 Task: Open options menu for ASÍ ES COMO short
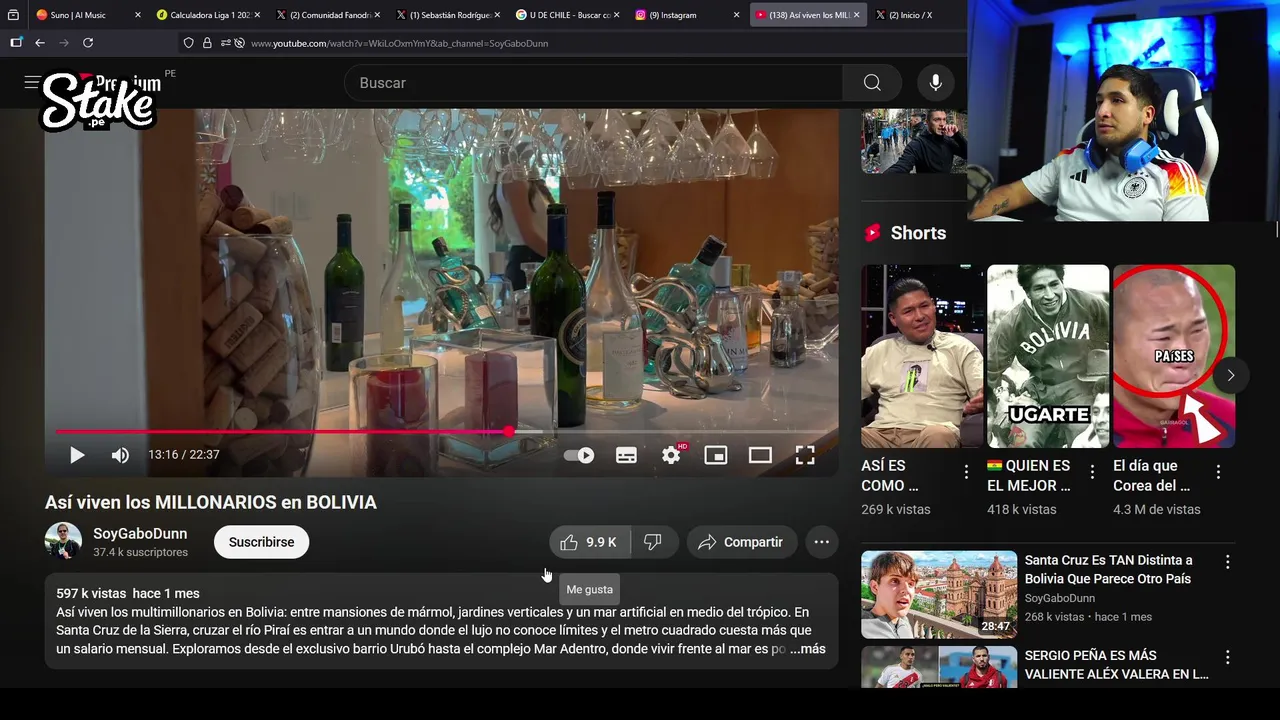pyautogui.click(x=966, y=472)
